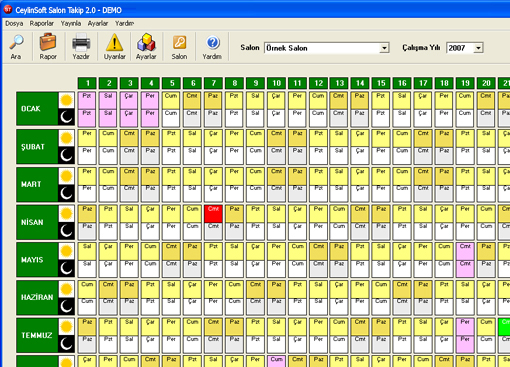Select the ŞUBAT night moon icon
The height and width of the screenshot is (367, 510).
66,155
